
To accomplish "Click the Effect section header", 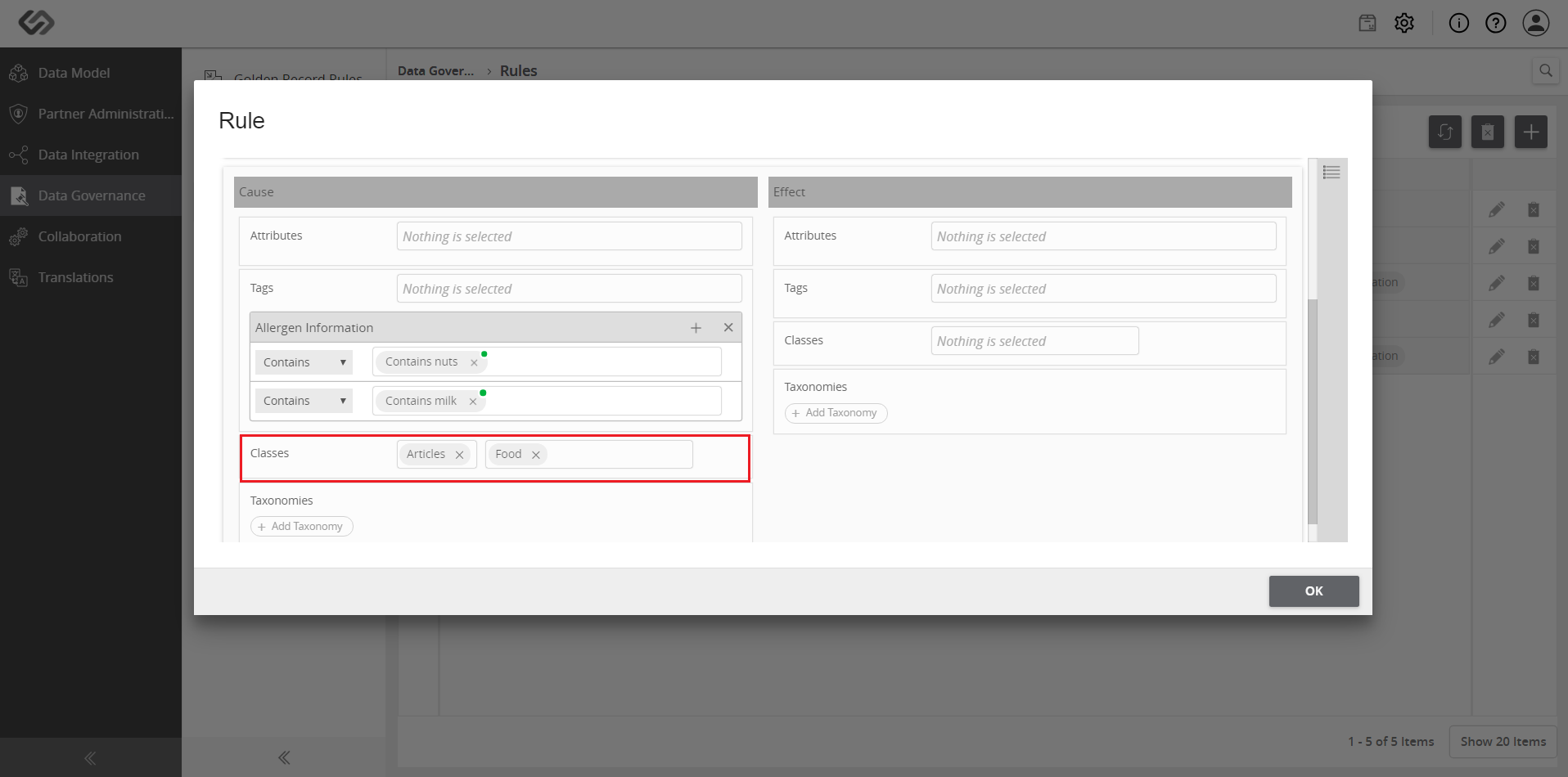I will coord(1030,192).
